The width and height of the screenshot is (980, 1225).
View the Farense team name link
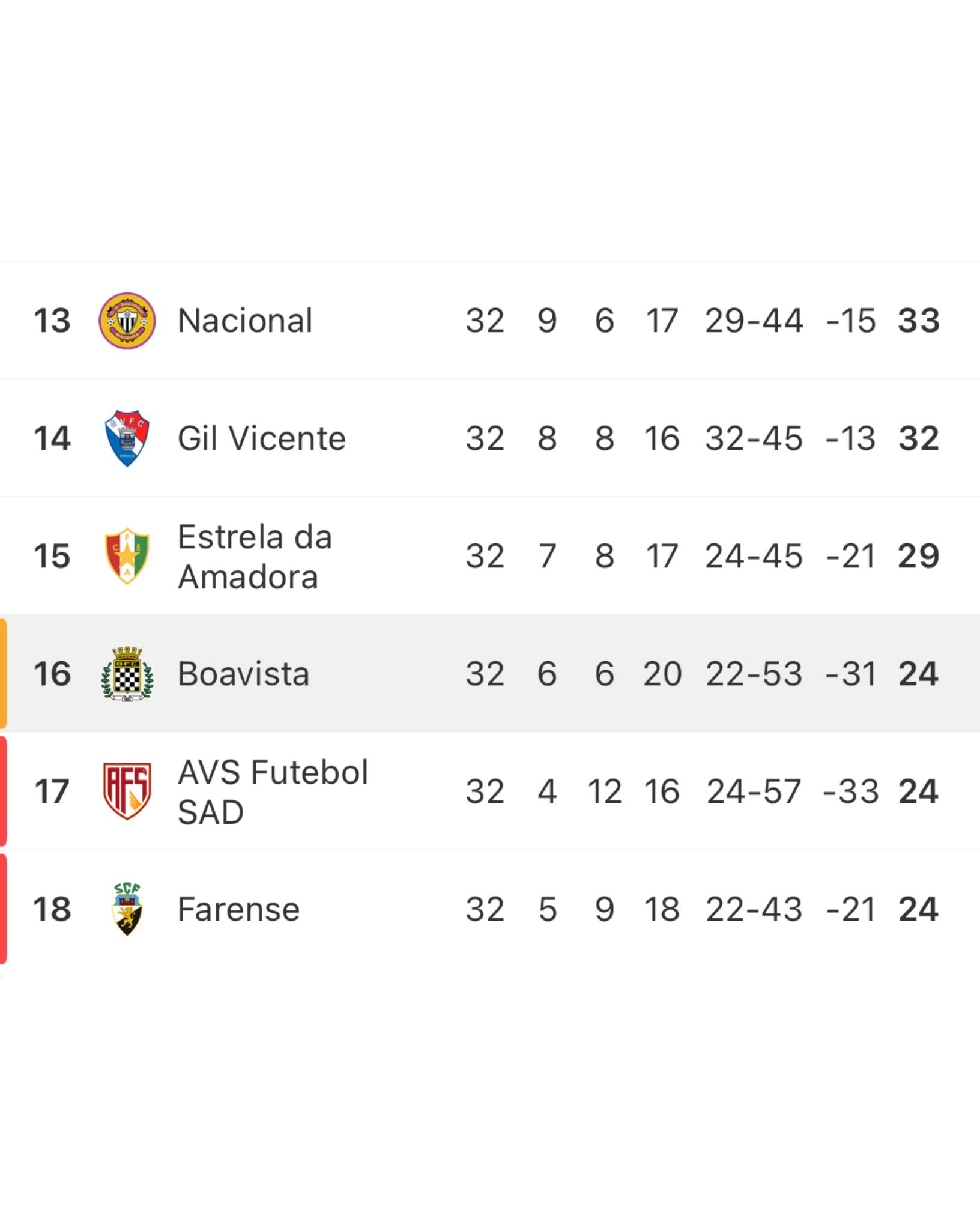[238, 909]
